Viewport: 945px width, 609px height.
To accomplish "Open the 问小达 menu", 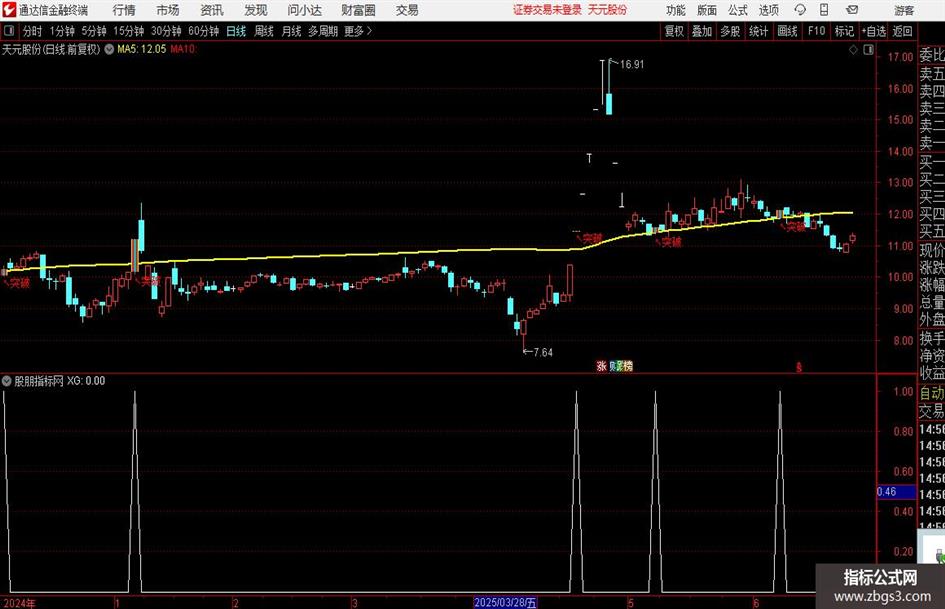I will [304, 10].
